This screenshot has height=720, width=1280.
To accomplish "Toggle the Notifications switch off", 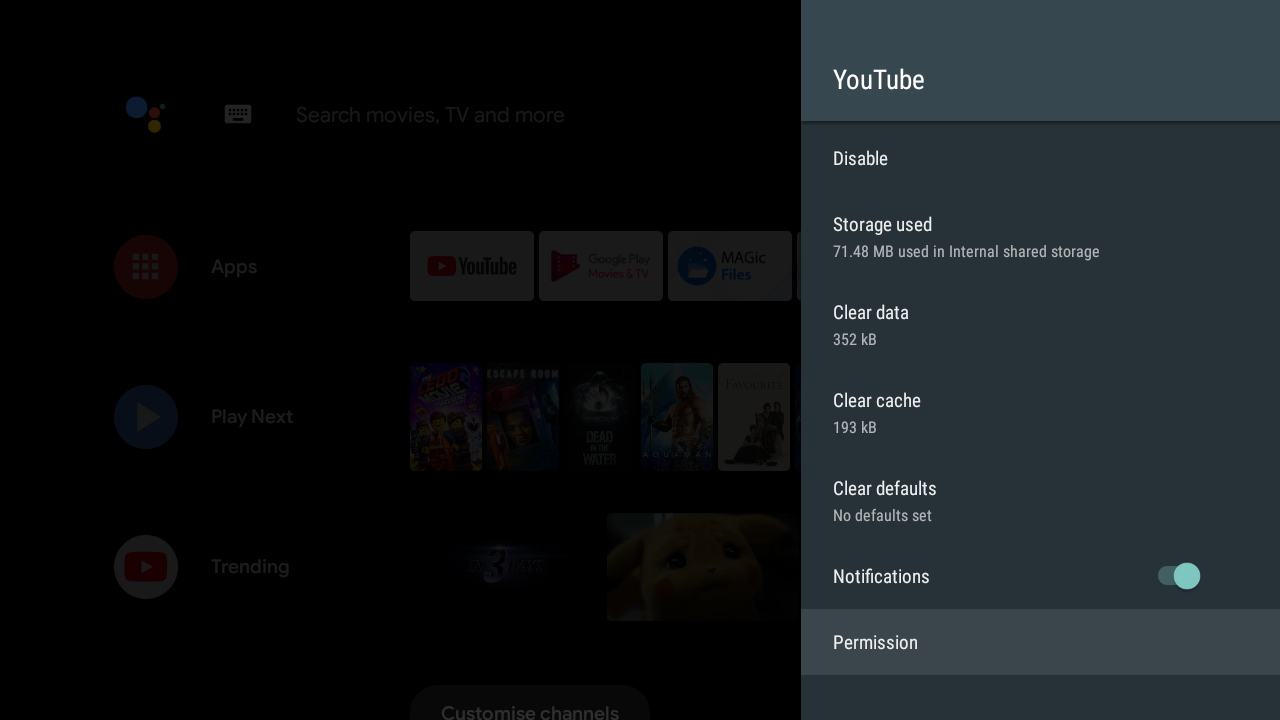I will (x=1179, y=576).
